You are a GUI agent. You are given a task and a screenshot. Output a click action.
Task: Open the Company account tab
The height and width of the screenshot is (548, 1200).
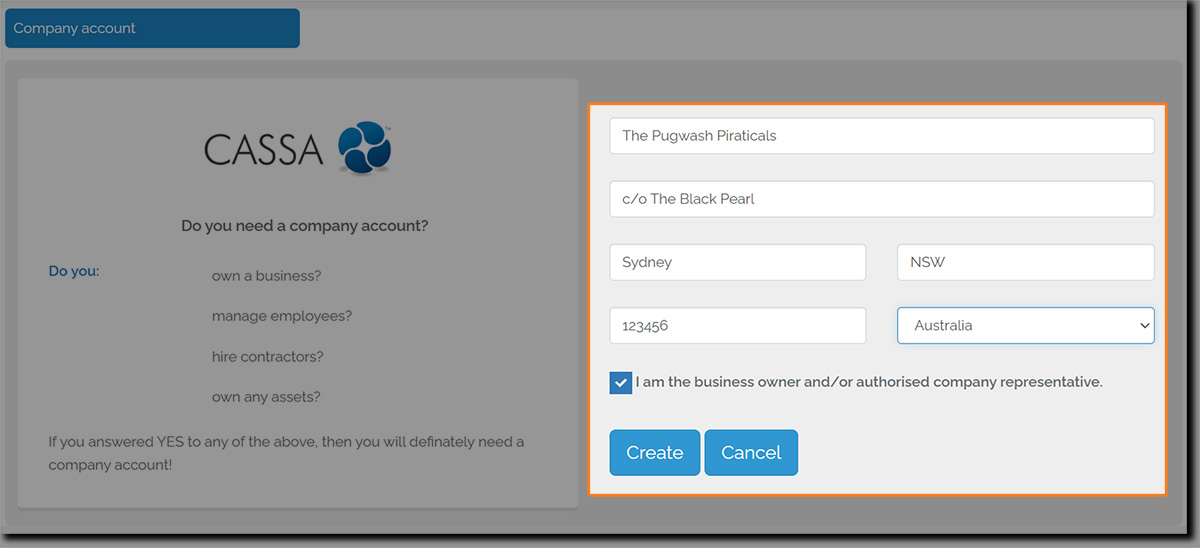click(152, 28)
